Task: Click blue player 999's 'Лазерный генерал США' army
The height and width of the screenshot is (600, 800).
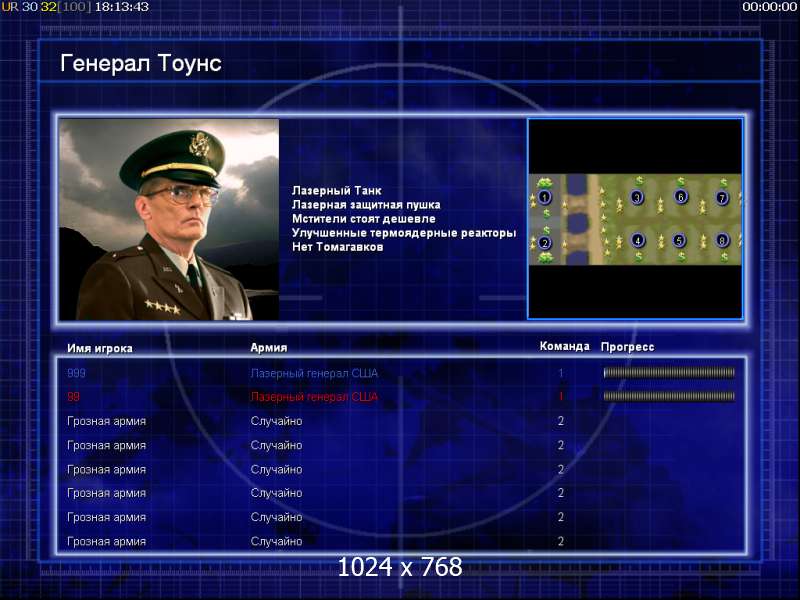Action: coord(314,373)
